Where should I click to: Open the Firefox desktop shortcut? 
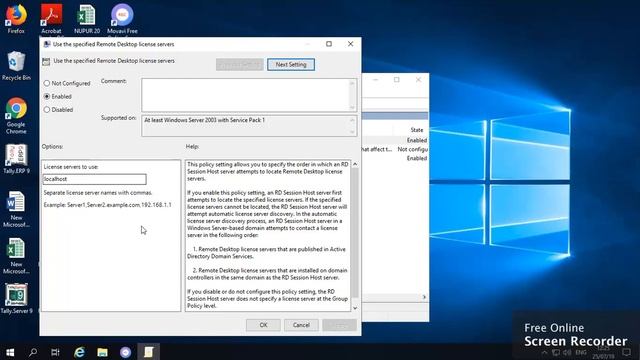[x=16, y=19]
